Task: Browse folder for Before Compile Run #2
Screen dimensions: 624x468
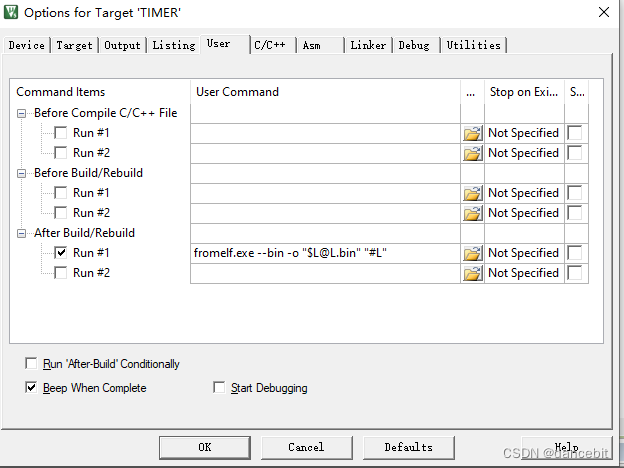Action: tap(472, 153)
